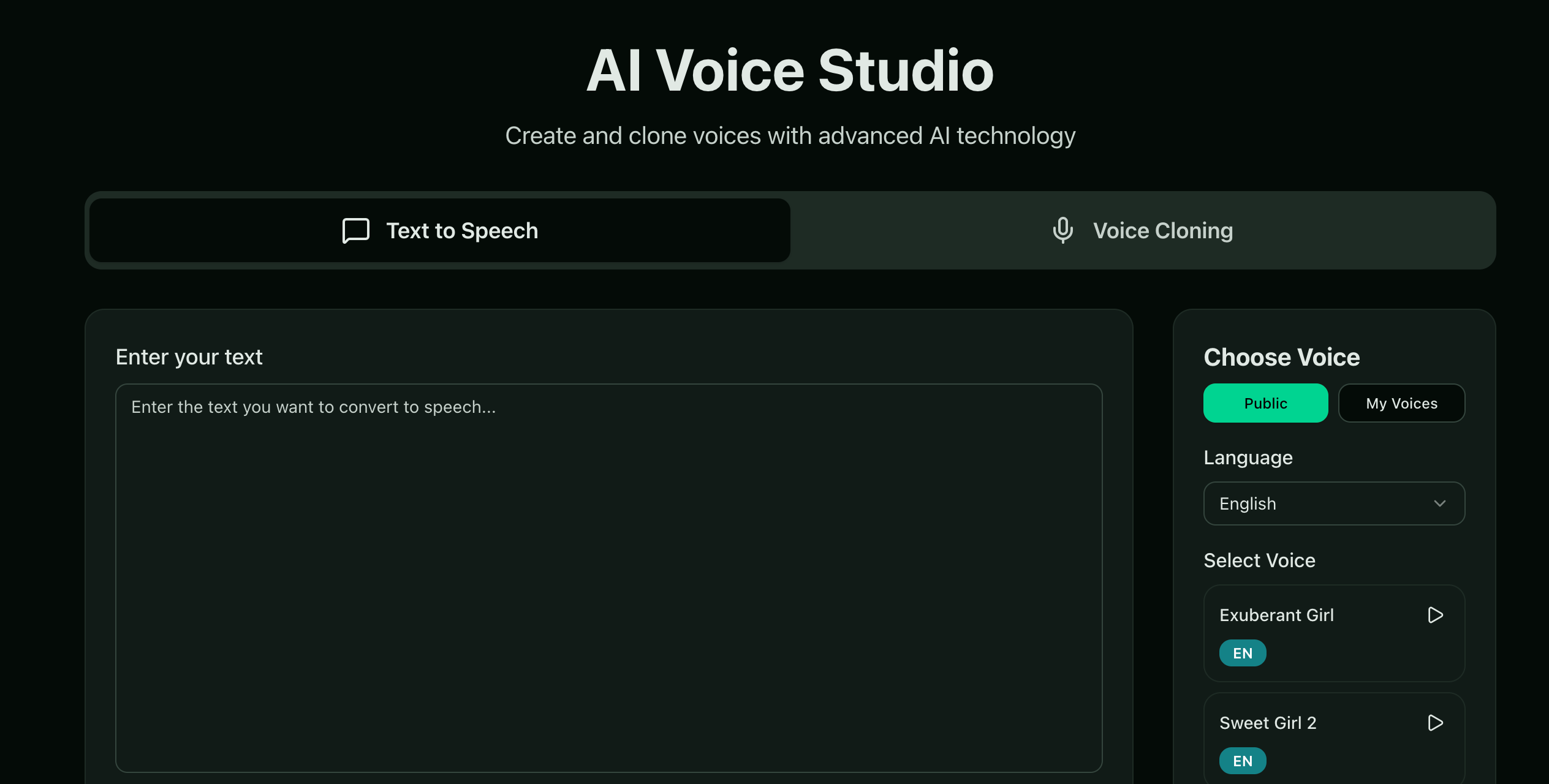Screen dimensions: 1549x784
Task: Click the EN badge under Exuberant Girl
Action: [1243, 653]
